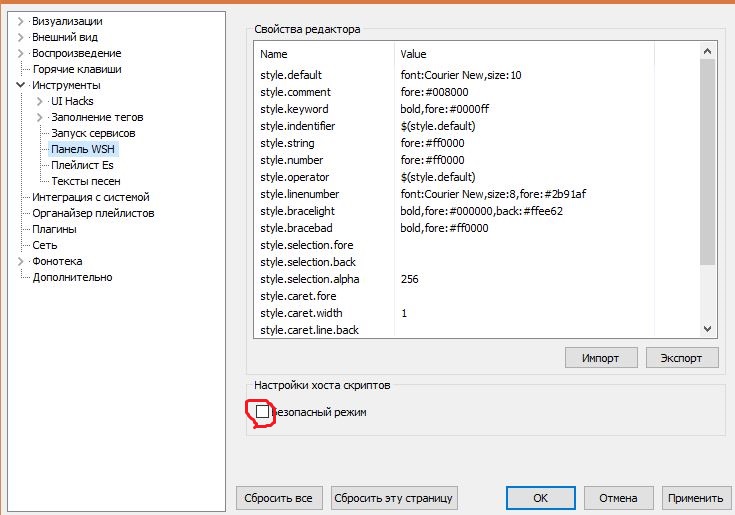Click the style.selection.fore value cell
Screen dimensions: 735x515
click(x=545, y=245)
